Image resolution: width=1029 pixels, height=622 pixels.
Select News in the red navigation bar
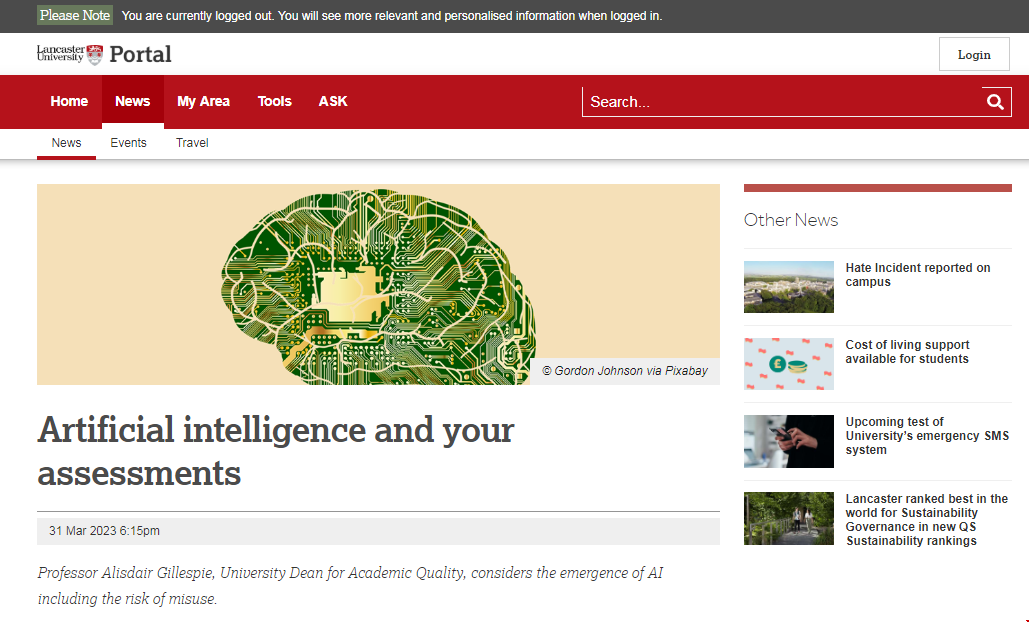tap(132, 102)
